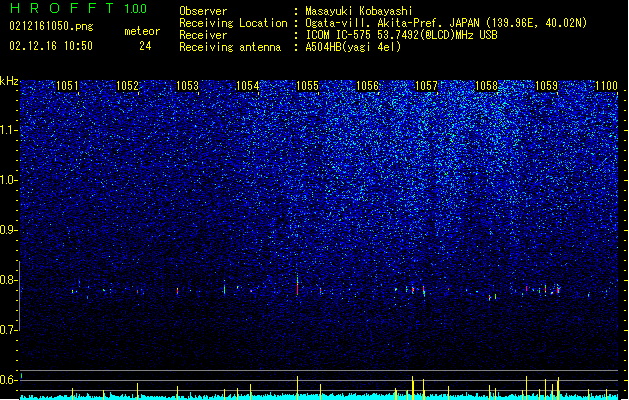Click the Ogata-vill. Akita-Pref. JAPAN location text
This screenshot has height=400, width=629.
(x=446, y=23)
